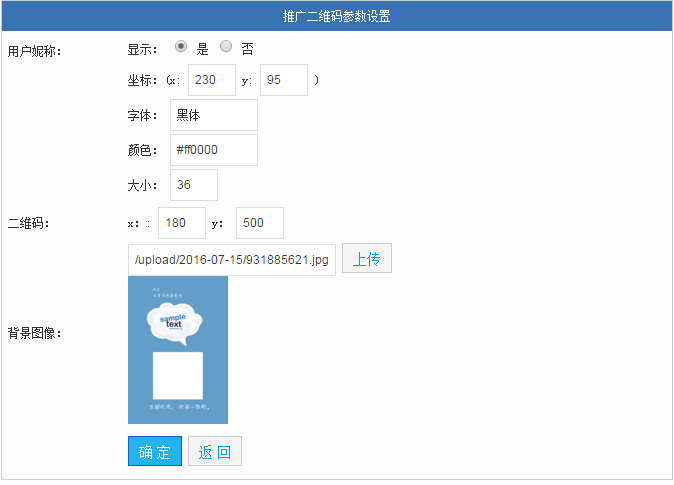This screenshot has height=485, width=674.
Task: Select the 否 radio button for 显示
Action: pos(226,47)
